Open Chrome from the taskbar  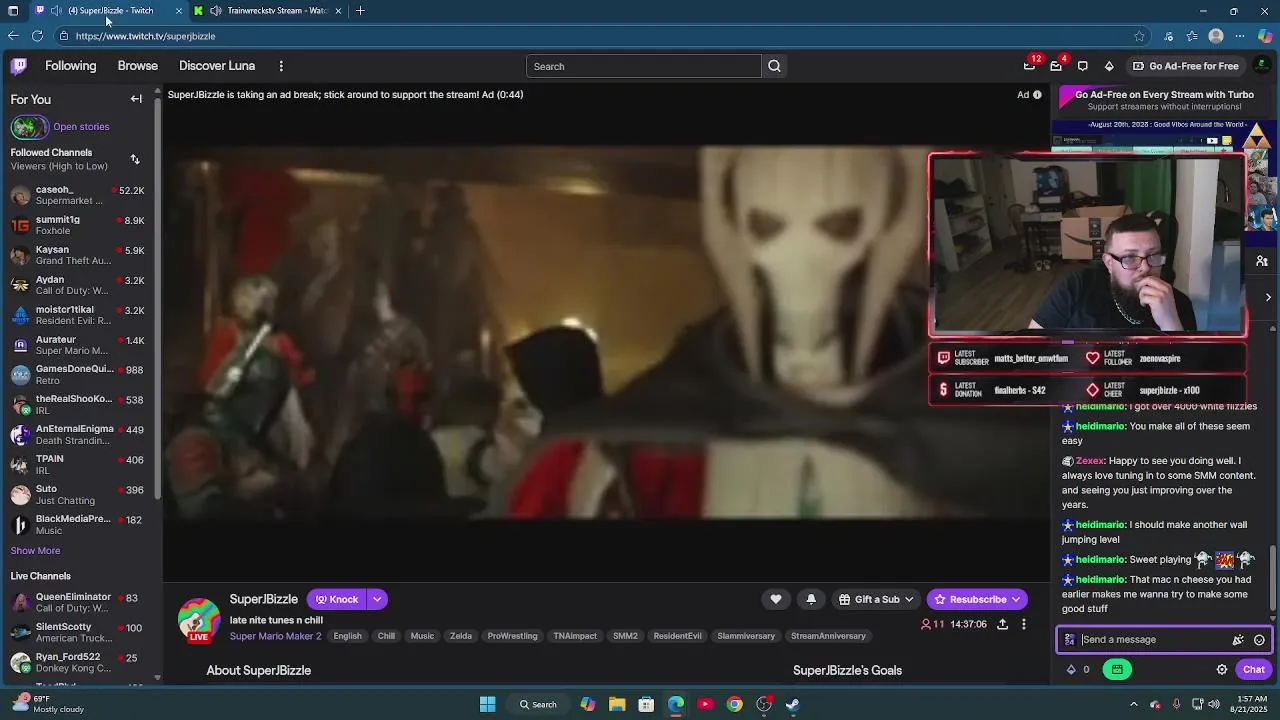[735, 704]
